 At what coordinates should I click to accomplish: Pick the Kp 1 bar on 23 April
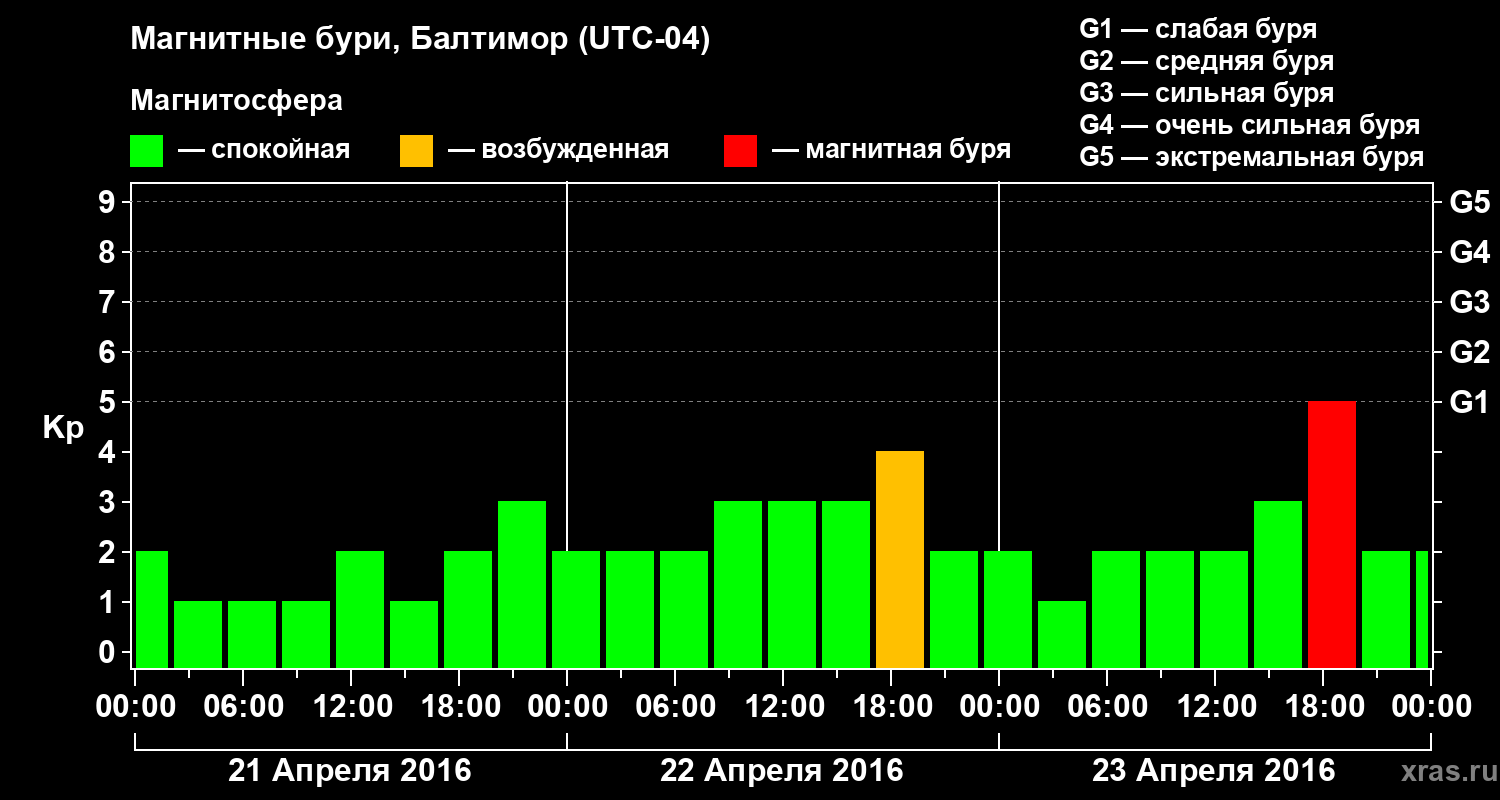point(1062,634)
